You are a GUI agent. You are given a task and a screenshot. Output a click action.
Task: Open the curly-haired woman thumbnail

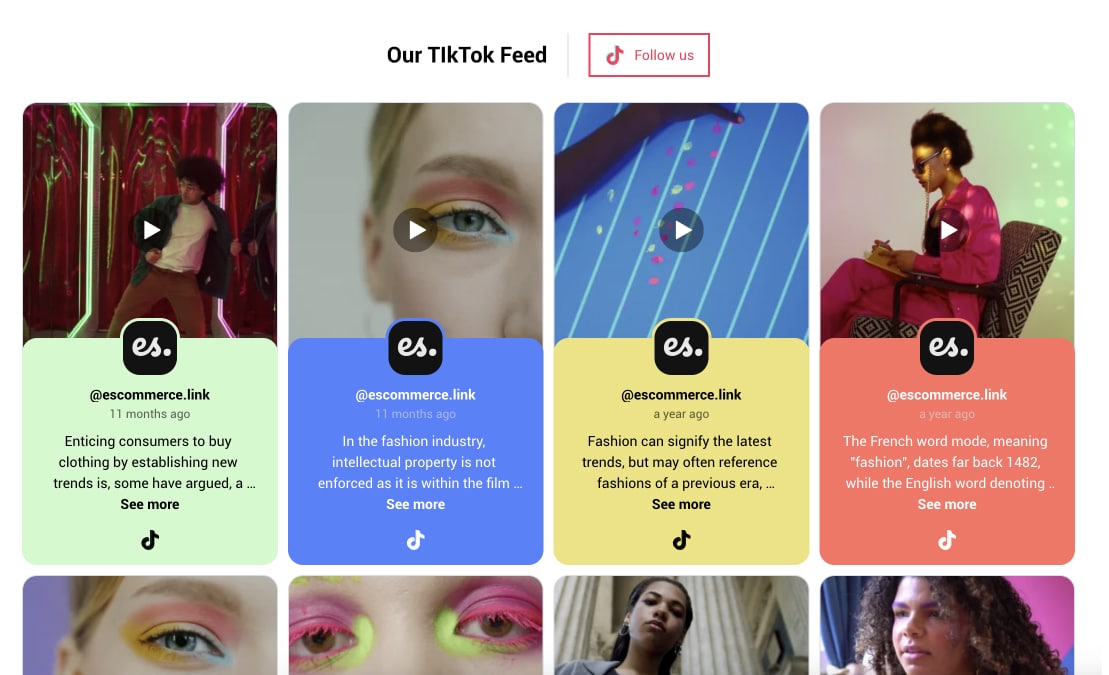(947, 625)
